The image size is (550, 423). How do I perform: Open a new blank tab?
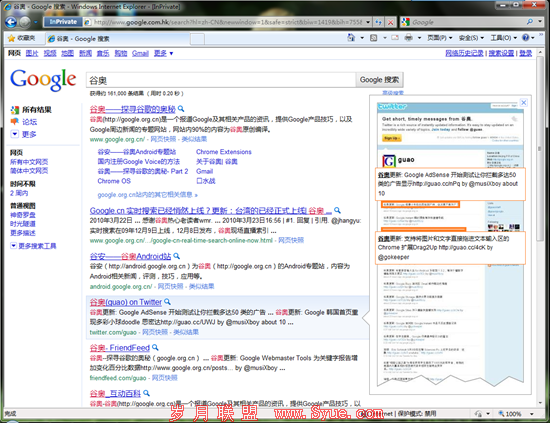197,39
